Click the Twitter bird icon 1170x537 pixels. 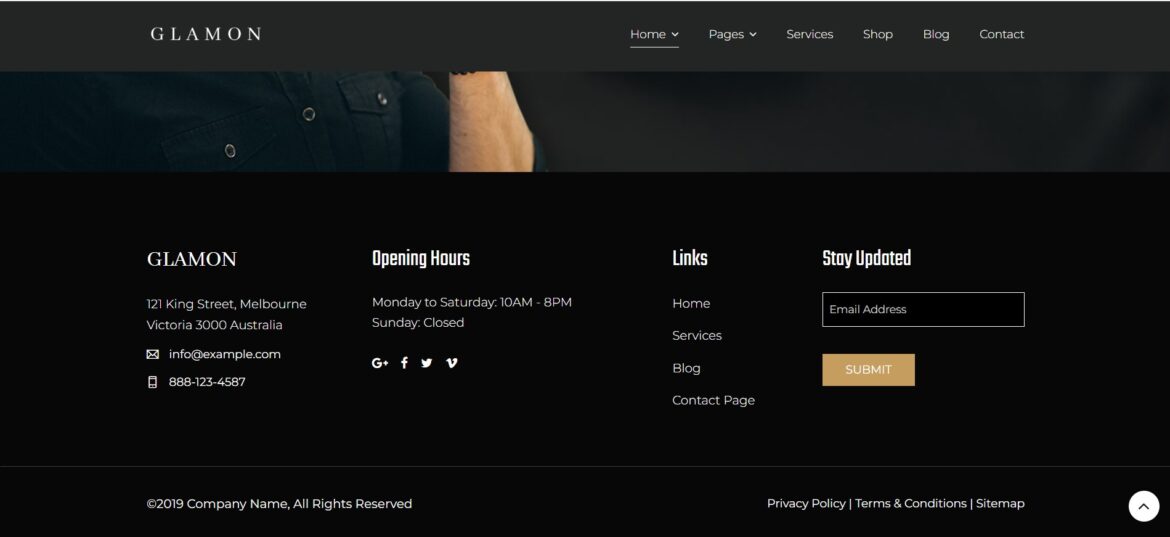click(x=427, y=363)
